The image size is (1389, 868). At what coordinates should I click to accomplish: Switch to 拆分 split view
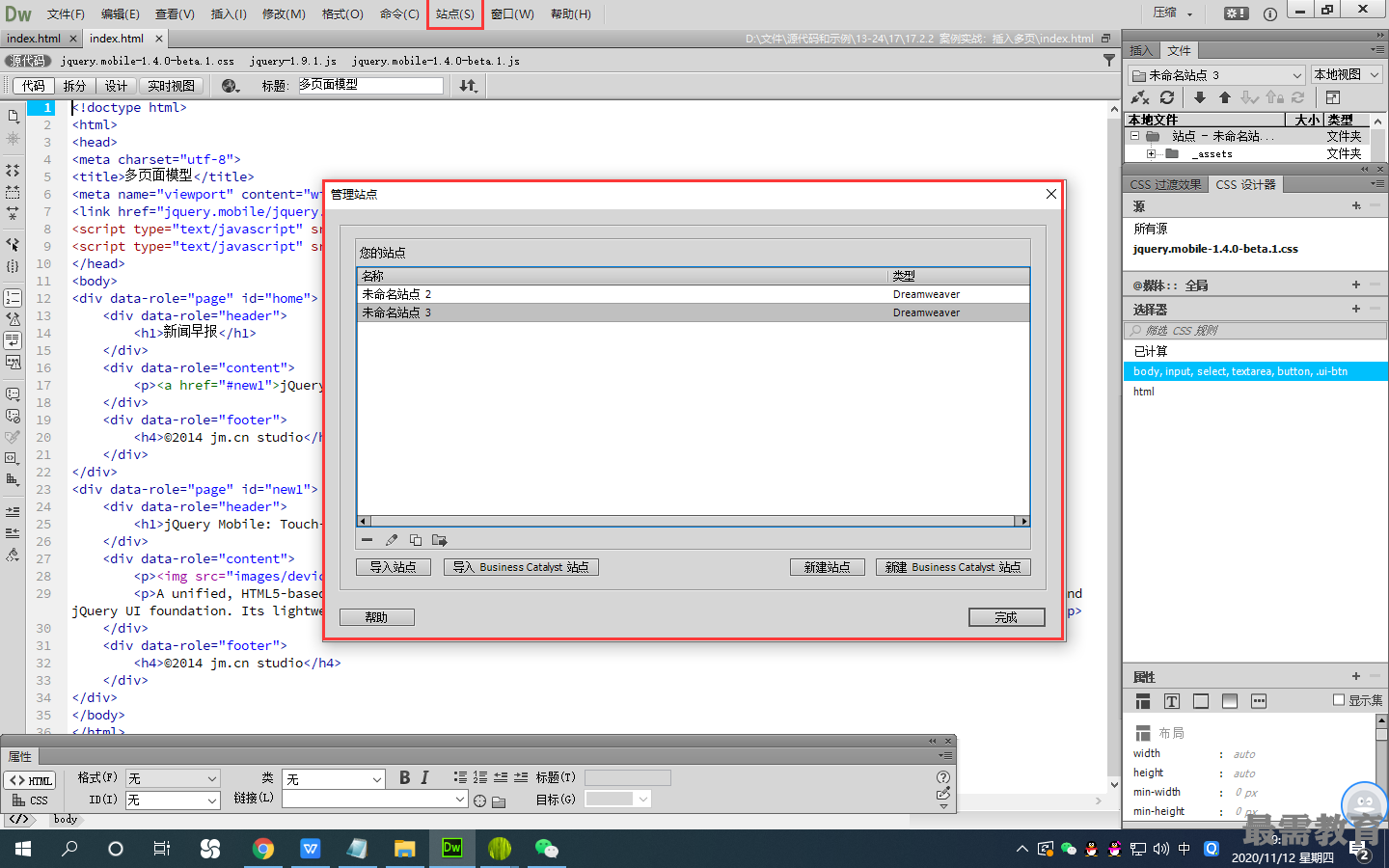coord(74,86)
